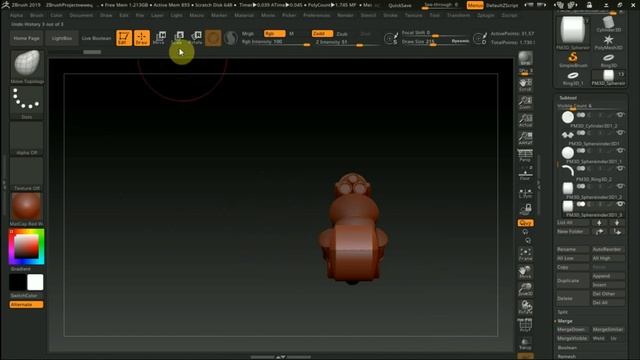Open the Material menu
Viewport: 640px width, 360px height.
tap(244, 15)
